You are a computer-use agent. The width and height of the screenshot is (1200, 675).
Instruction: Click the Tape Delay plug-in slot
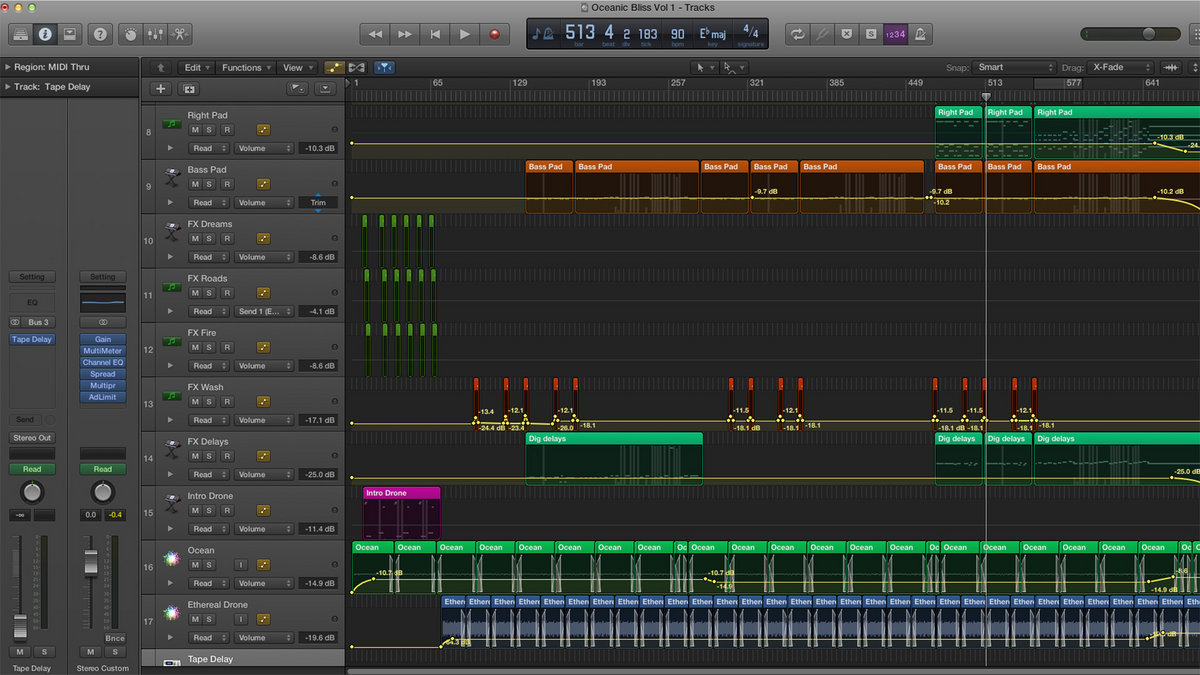tap(32, 340)
